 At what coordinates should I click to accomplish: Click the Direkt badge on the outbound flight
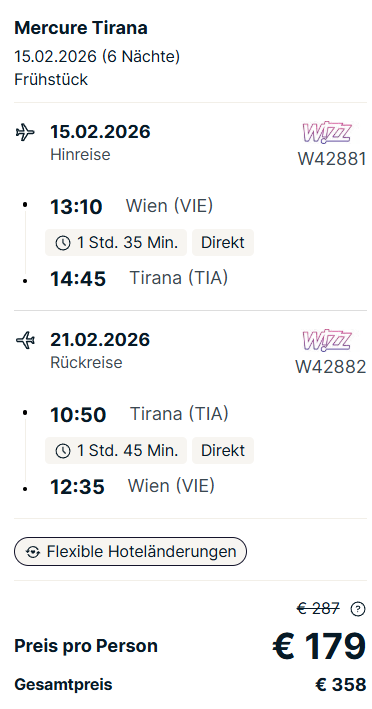[x=223, y=243]
